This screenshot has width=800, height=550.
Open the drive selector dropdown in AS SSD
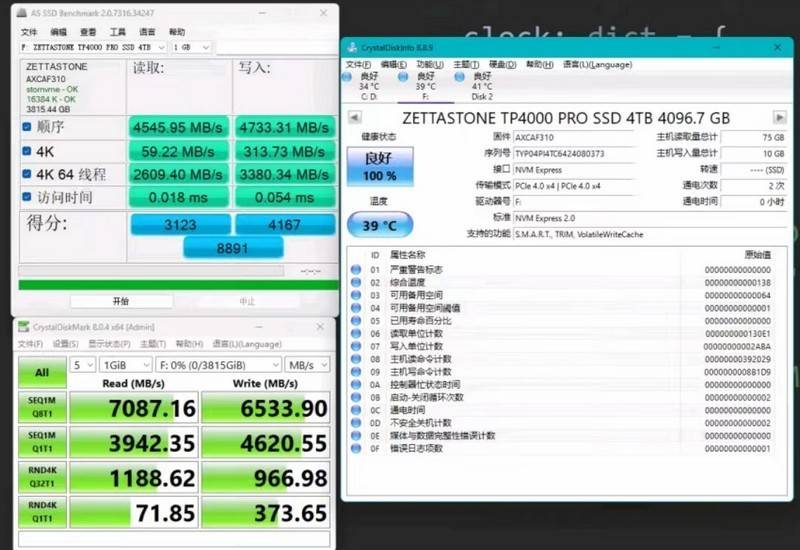tap(93, 47)
